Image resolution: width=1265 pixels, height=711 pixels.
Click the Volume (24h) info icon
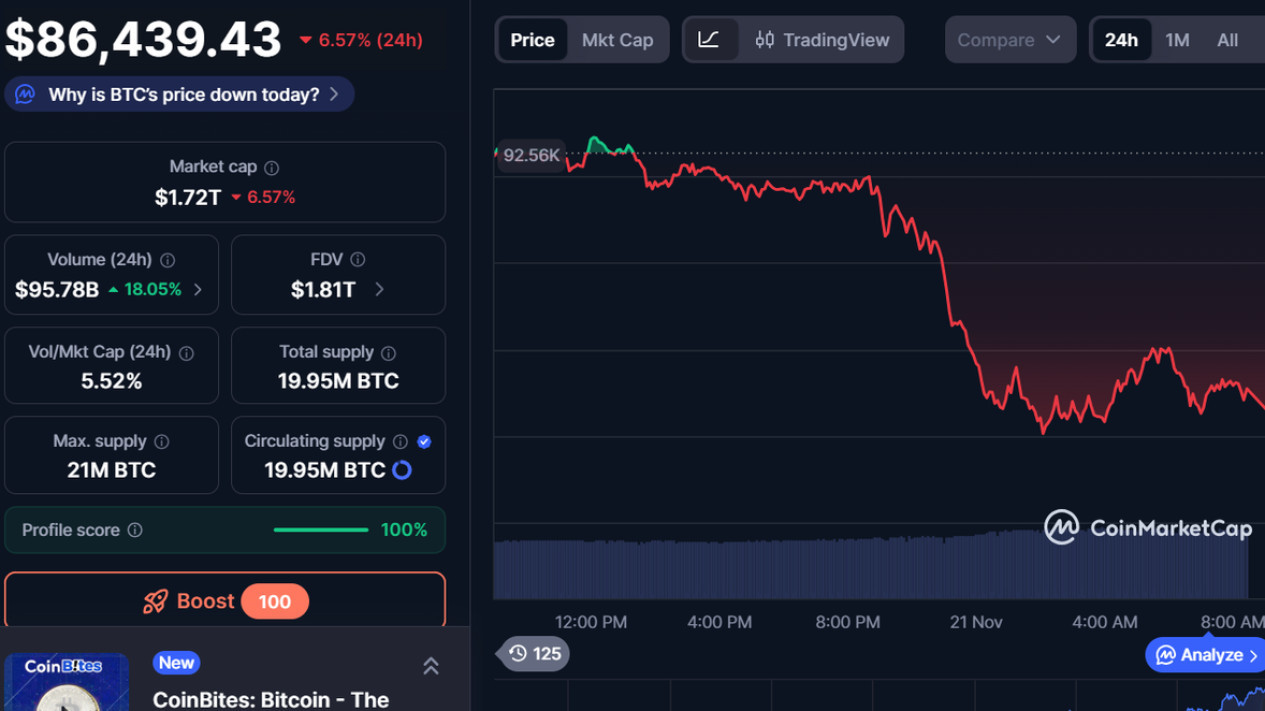click(168, 260)
